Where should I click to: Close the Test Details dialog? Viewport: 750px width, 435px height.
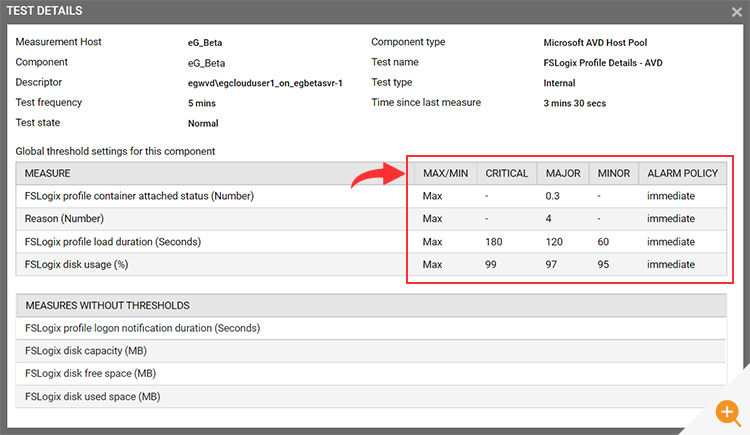click(737, 12)
